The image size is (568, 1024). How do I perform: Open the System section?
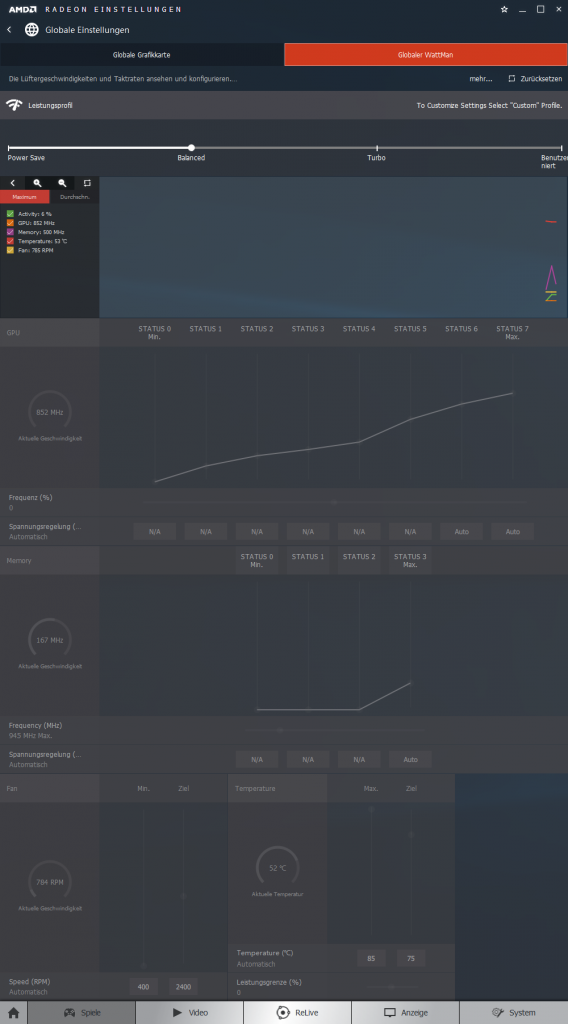click(514, 1012)
